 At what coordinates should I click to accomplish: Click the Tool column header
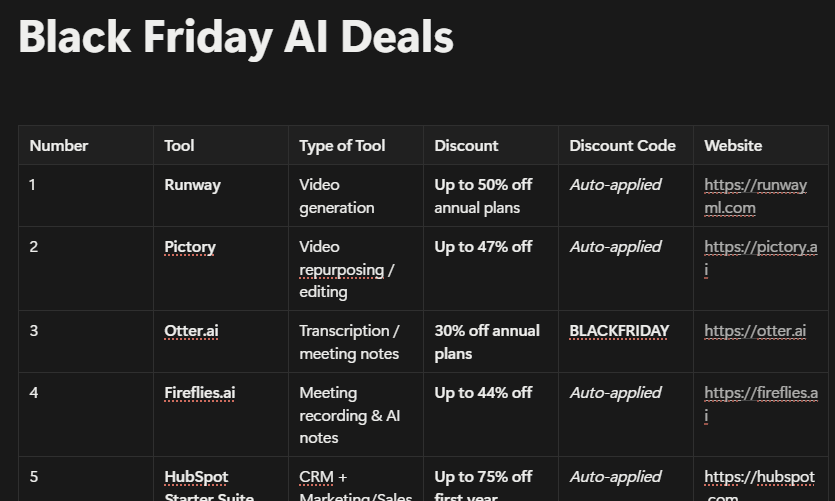coord(180,146)
